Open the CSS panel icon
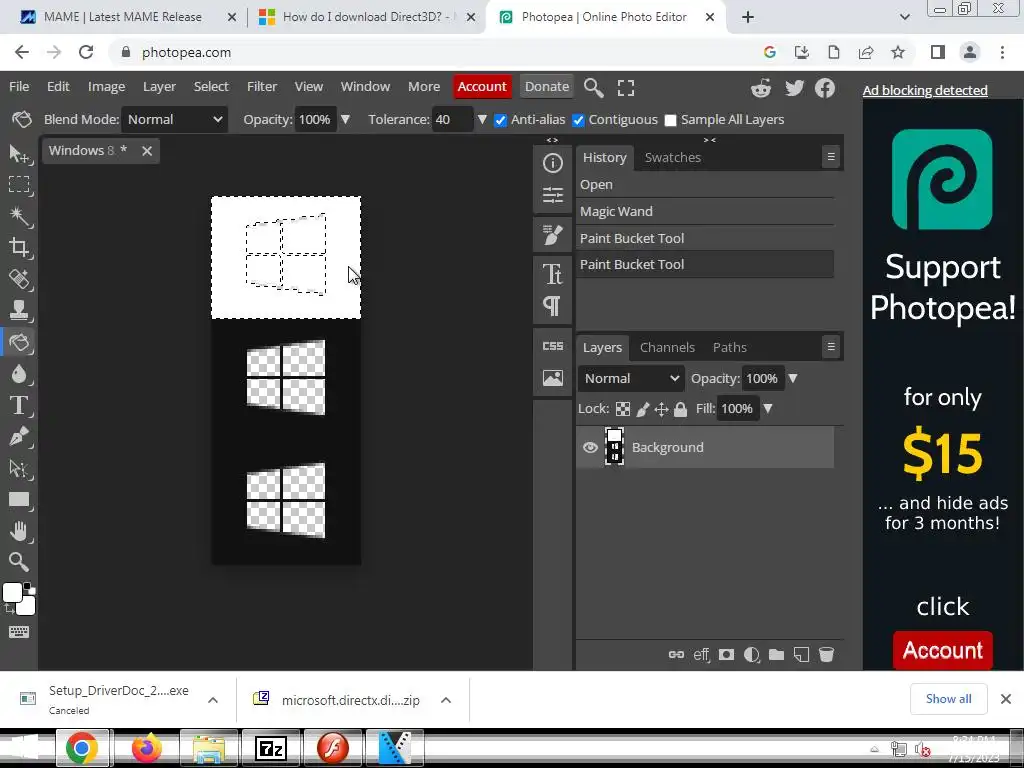The height and width of the screenshot is (768, 1024). tap(552, 346)
